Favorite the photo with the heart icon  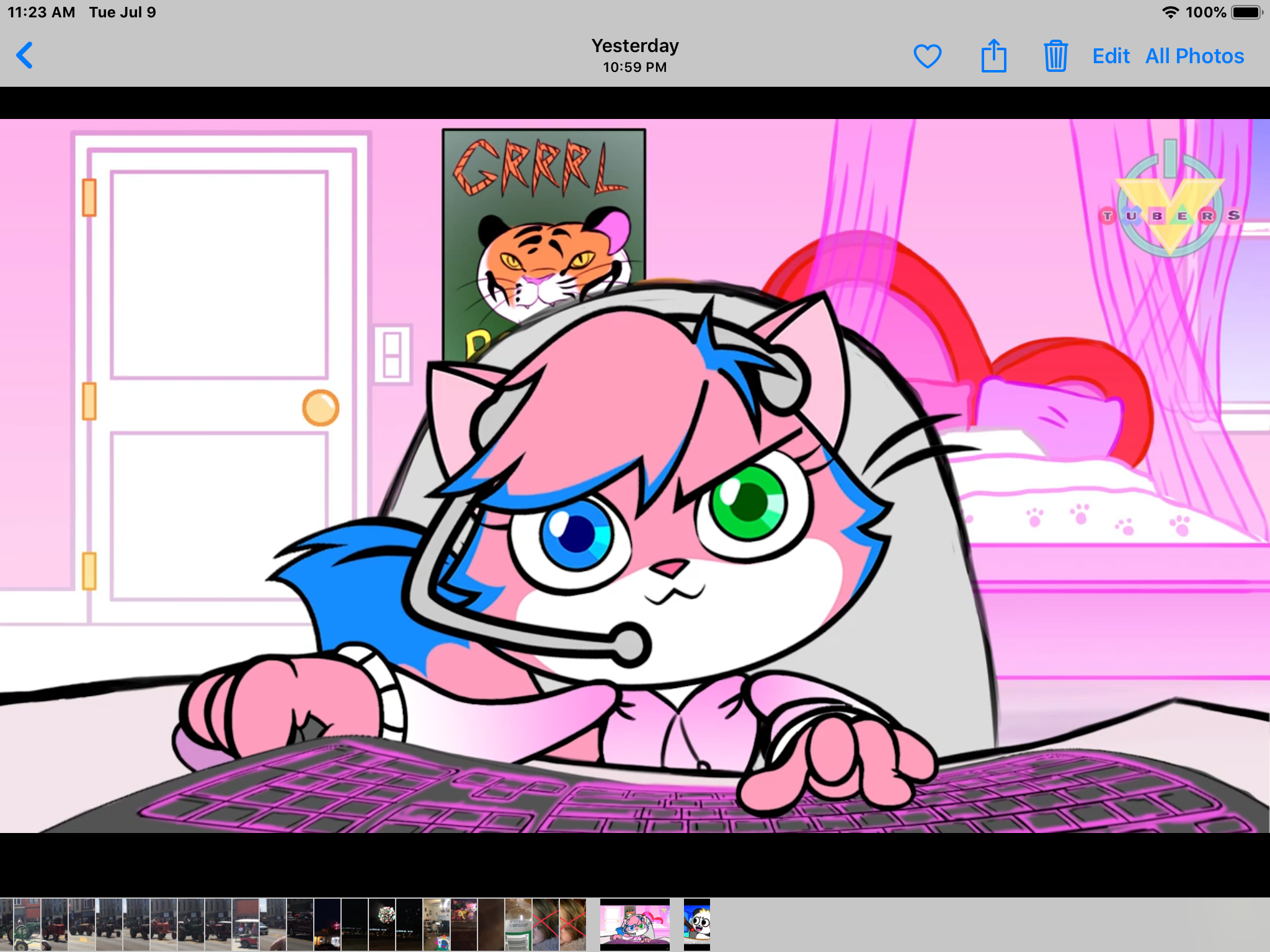point(928,56)
